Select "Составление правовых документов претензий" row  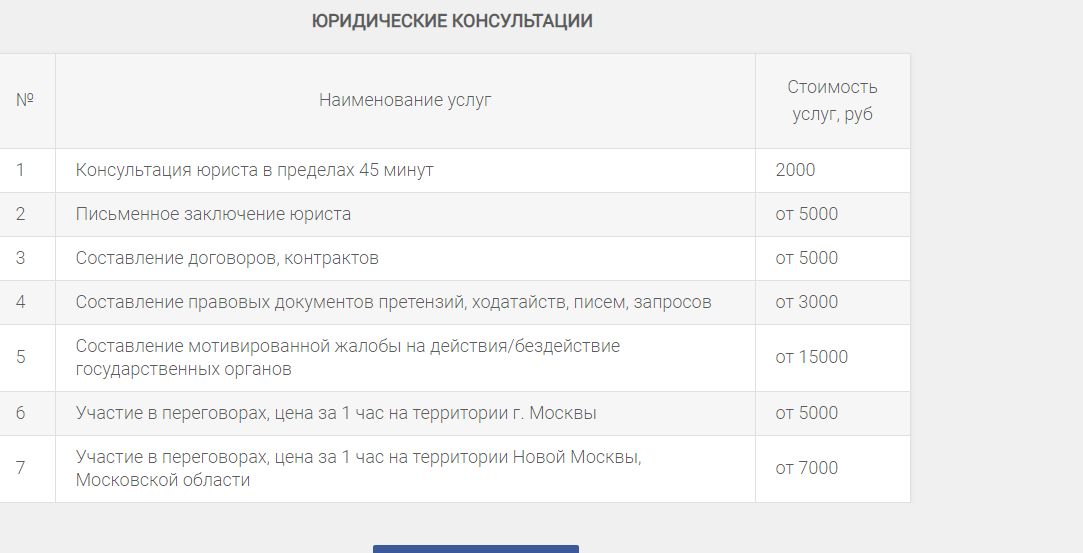393,302
